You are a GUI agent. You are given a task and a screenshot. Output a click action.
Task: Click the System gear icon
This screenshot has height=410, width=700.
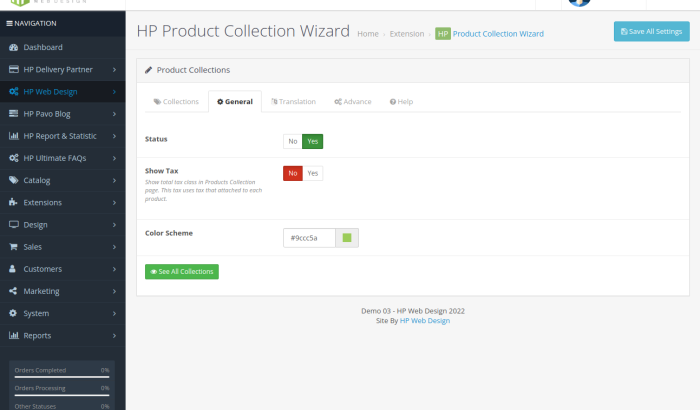pyautogui.click(x=13, y=313)
